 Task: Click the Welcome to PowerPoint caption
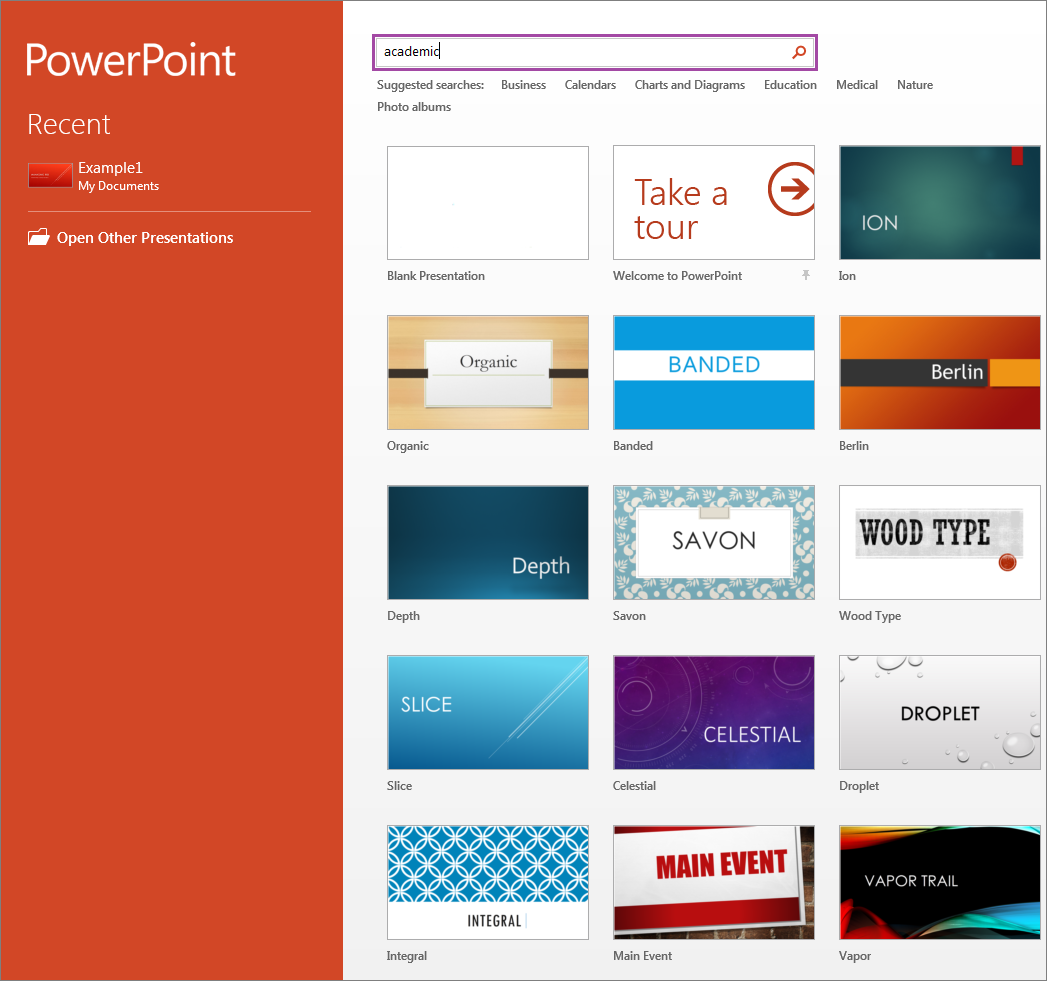pyautogui.click(x=677, y=276)
